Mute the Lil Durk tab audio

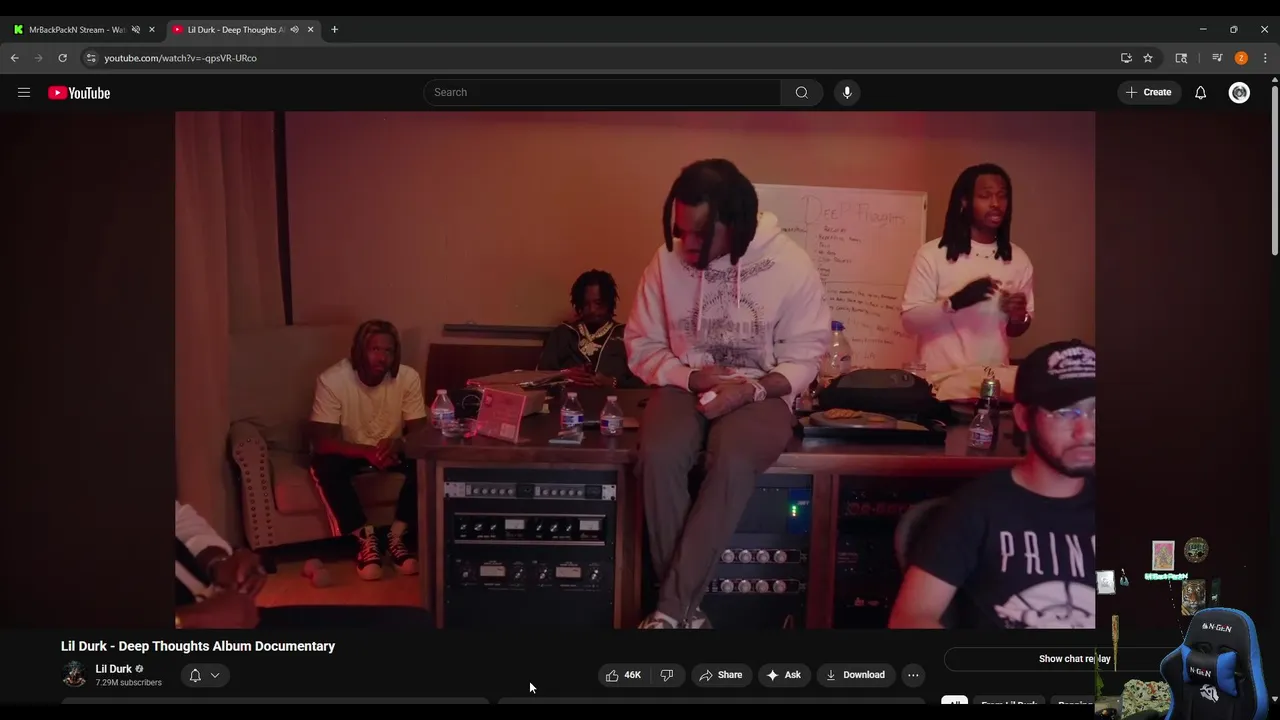[x=294, y=30]
